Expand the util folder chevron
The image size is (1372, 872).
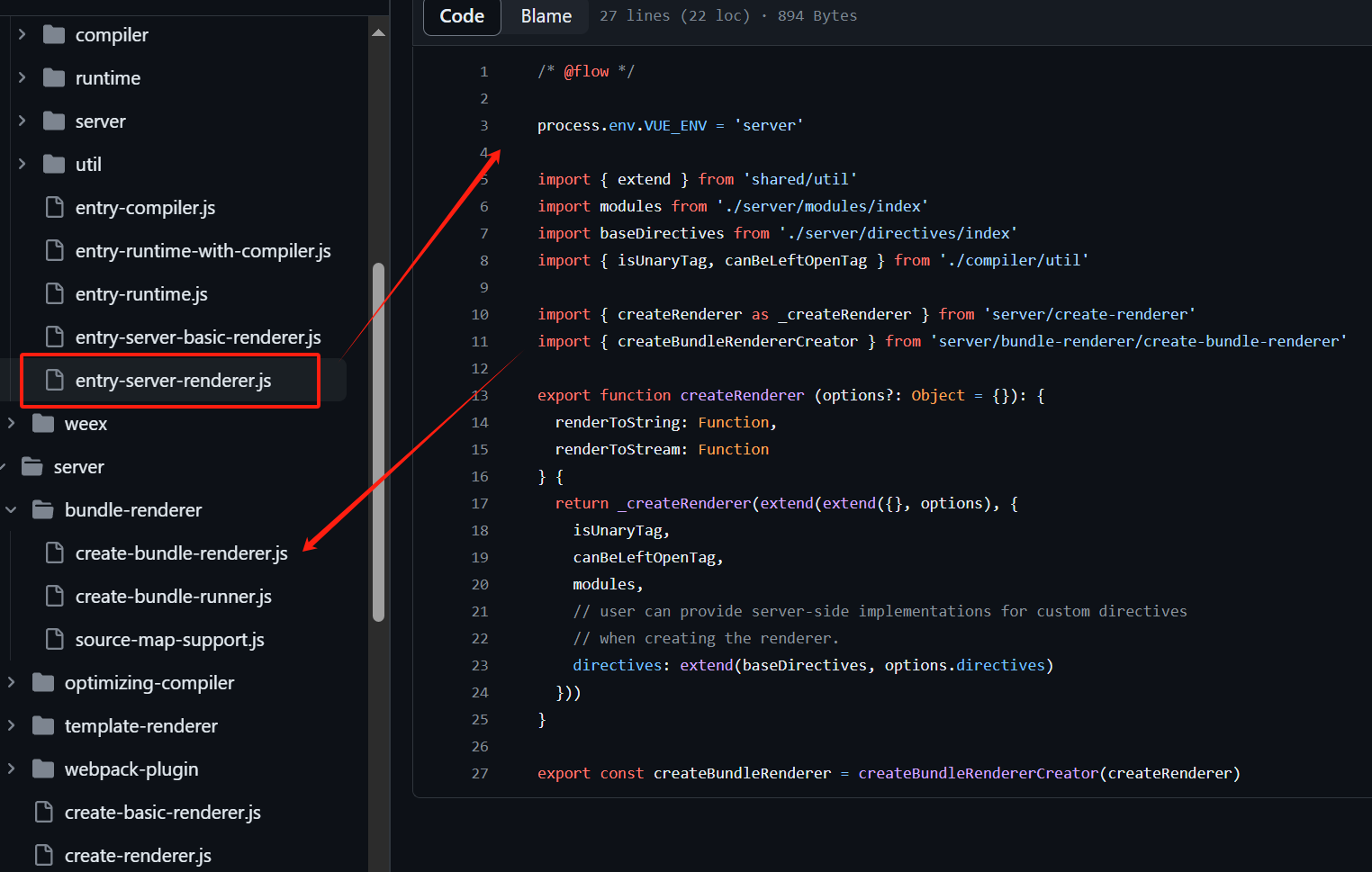click(x=22, y=165)
